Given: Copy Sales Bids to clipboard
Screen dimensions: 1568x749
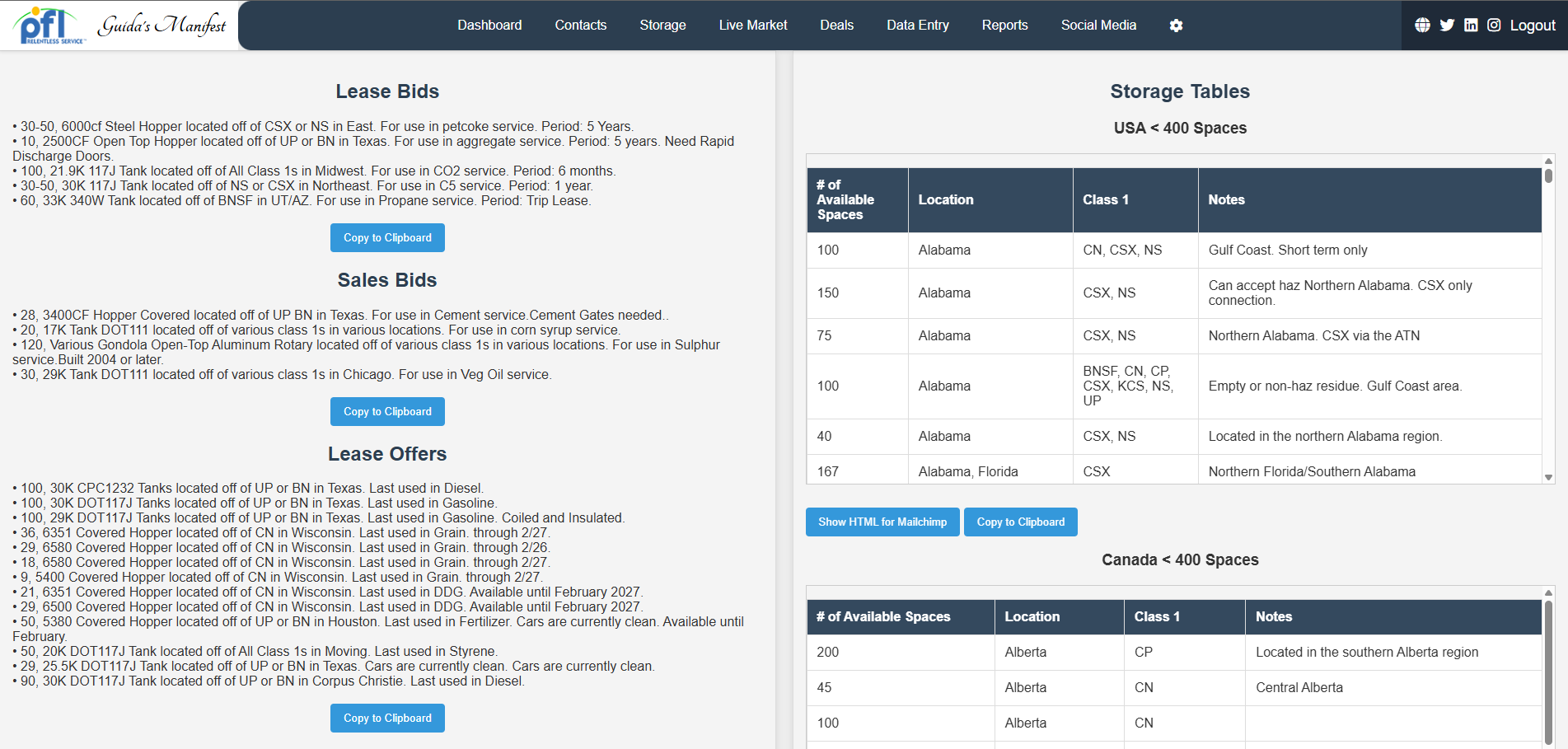Looking at the screenshot, I should (x=387, y=412).
